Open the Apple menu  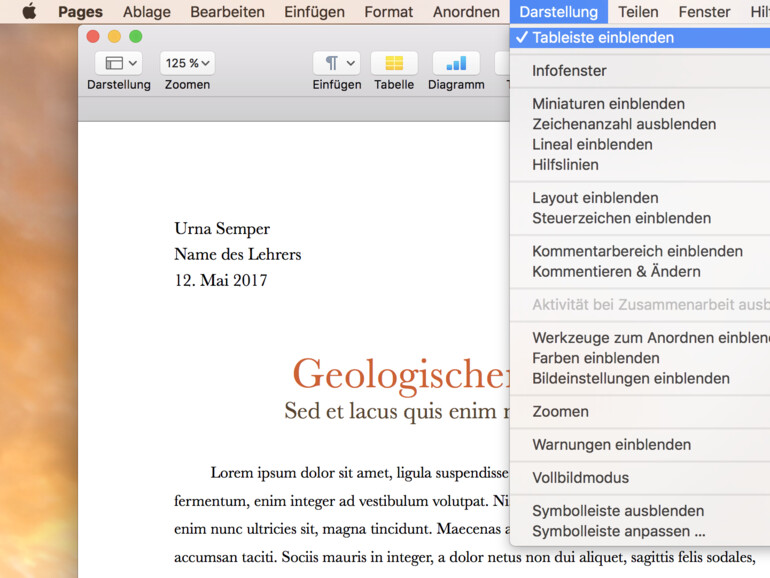click(29, 11)
